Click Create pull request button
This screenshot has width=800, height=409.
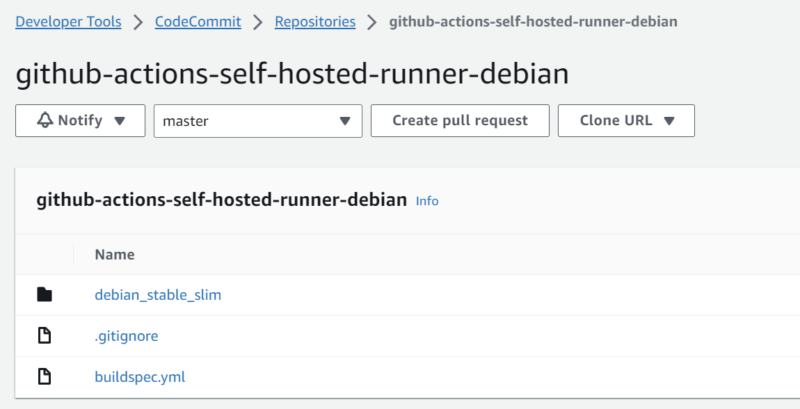(x=460, y=121)
